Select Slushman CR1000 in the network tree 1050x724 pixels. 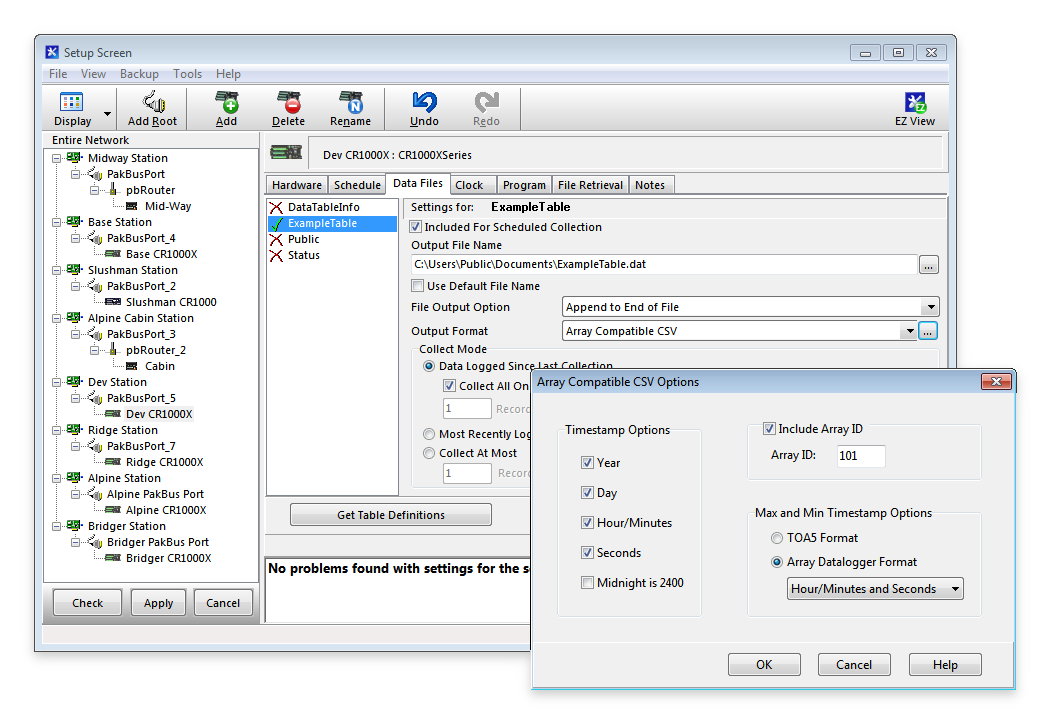click(170, 302)
